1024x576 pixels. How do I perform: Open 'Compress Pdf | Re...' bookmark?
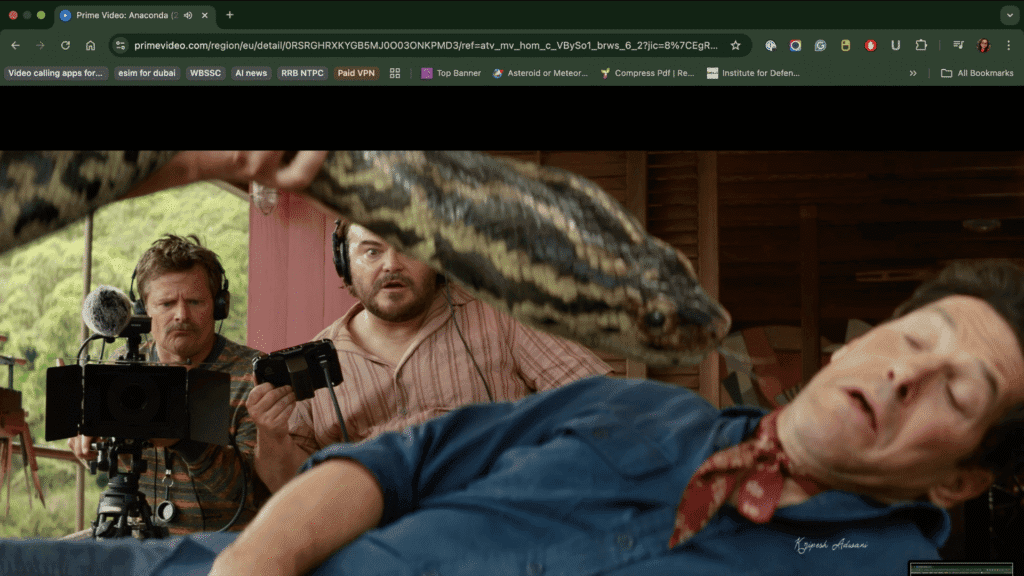647,73
